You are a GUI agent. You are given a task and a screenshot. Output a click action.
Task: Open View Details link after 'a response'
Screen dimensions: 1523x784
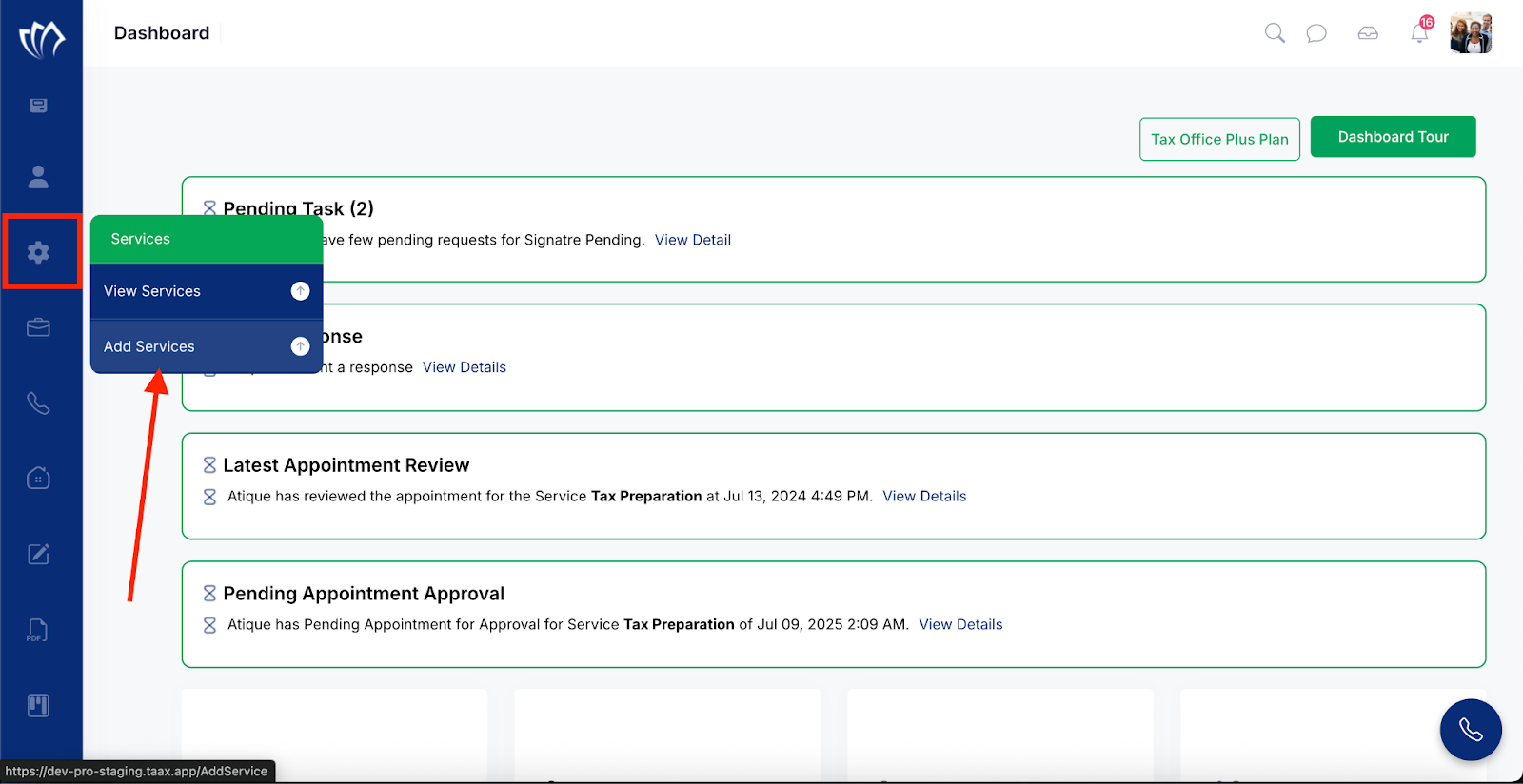click(x=465, y=367)
